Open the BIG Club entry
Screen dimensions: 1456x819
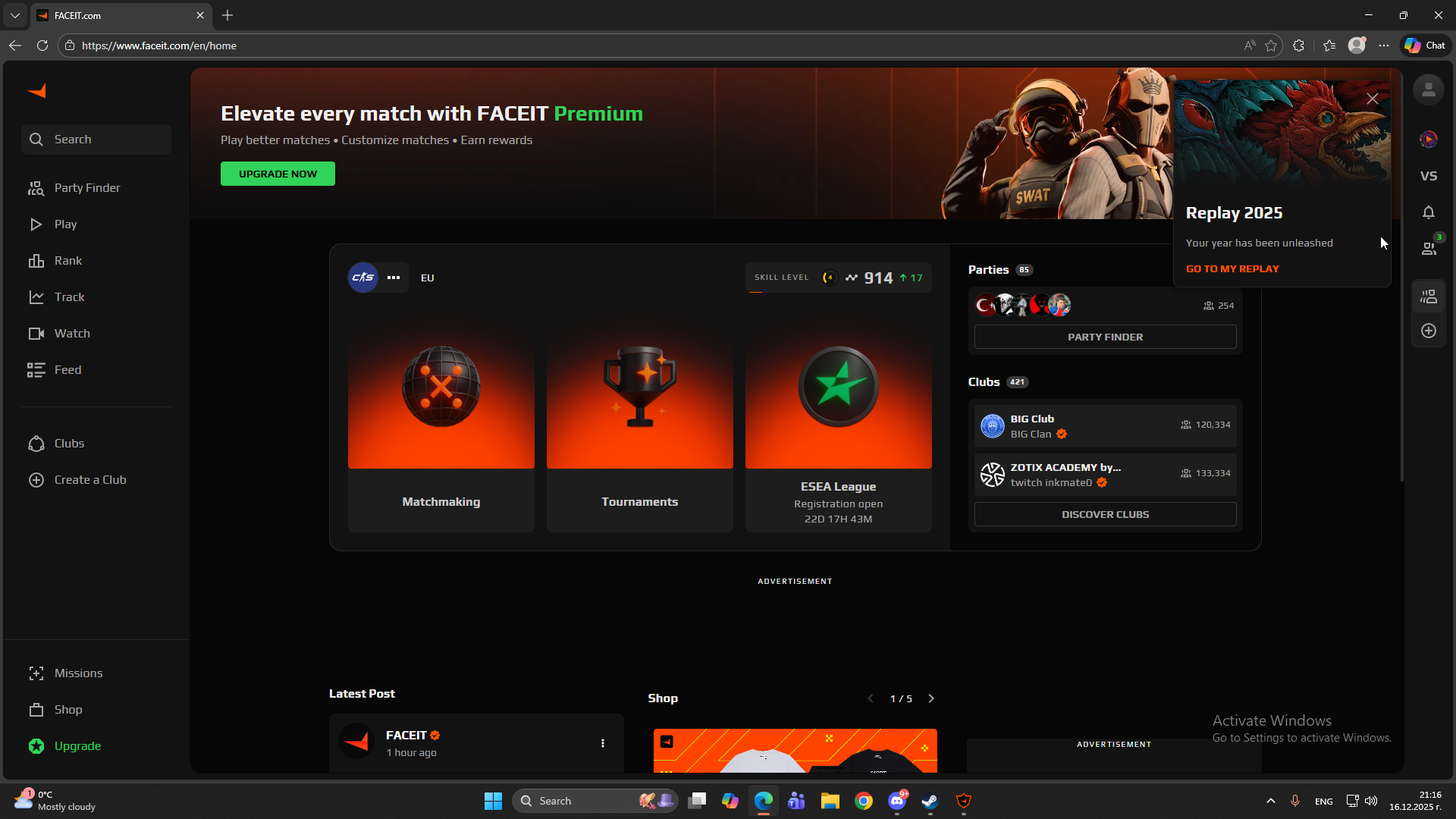(x=1106, y=426)
